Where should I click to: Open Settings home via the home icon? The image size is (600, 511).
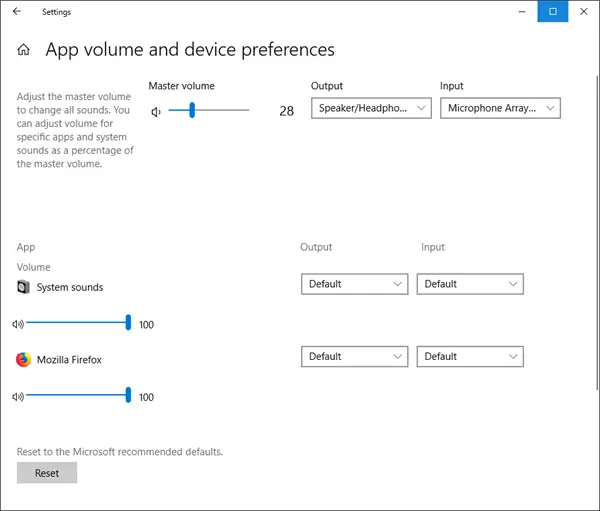23,49
